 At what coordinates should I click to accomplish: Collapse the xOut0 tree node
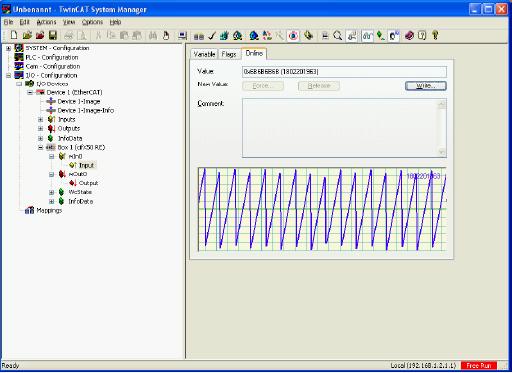click(x=52, y=174)
